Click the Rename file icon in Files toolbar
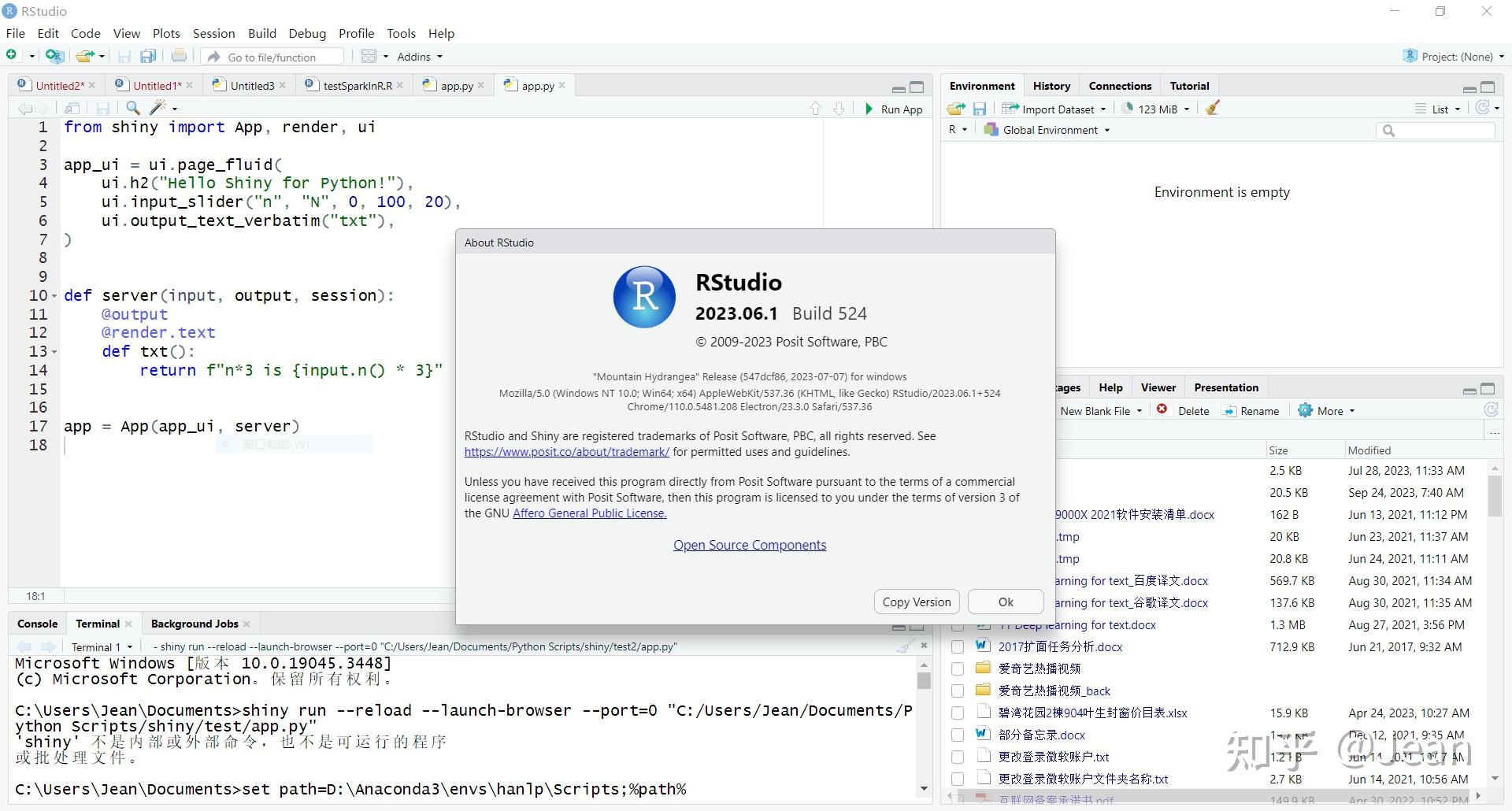 [1229, 410]
